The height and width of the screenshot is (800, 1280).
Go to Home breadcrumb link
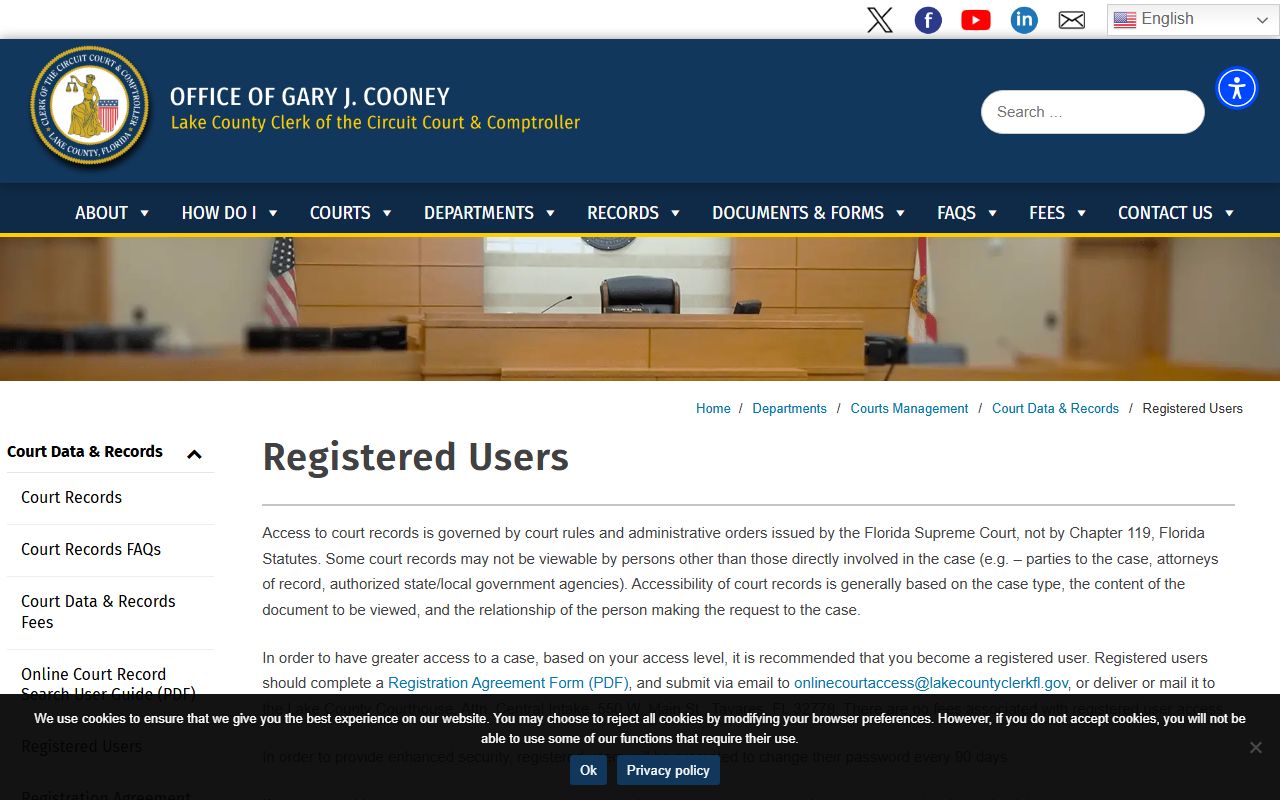tap(713, 408)
